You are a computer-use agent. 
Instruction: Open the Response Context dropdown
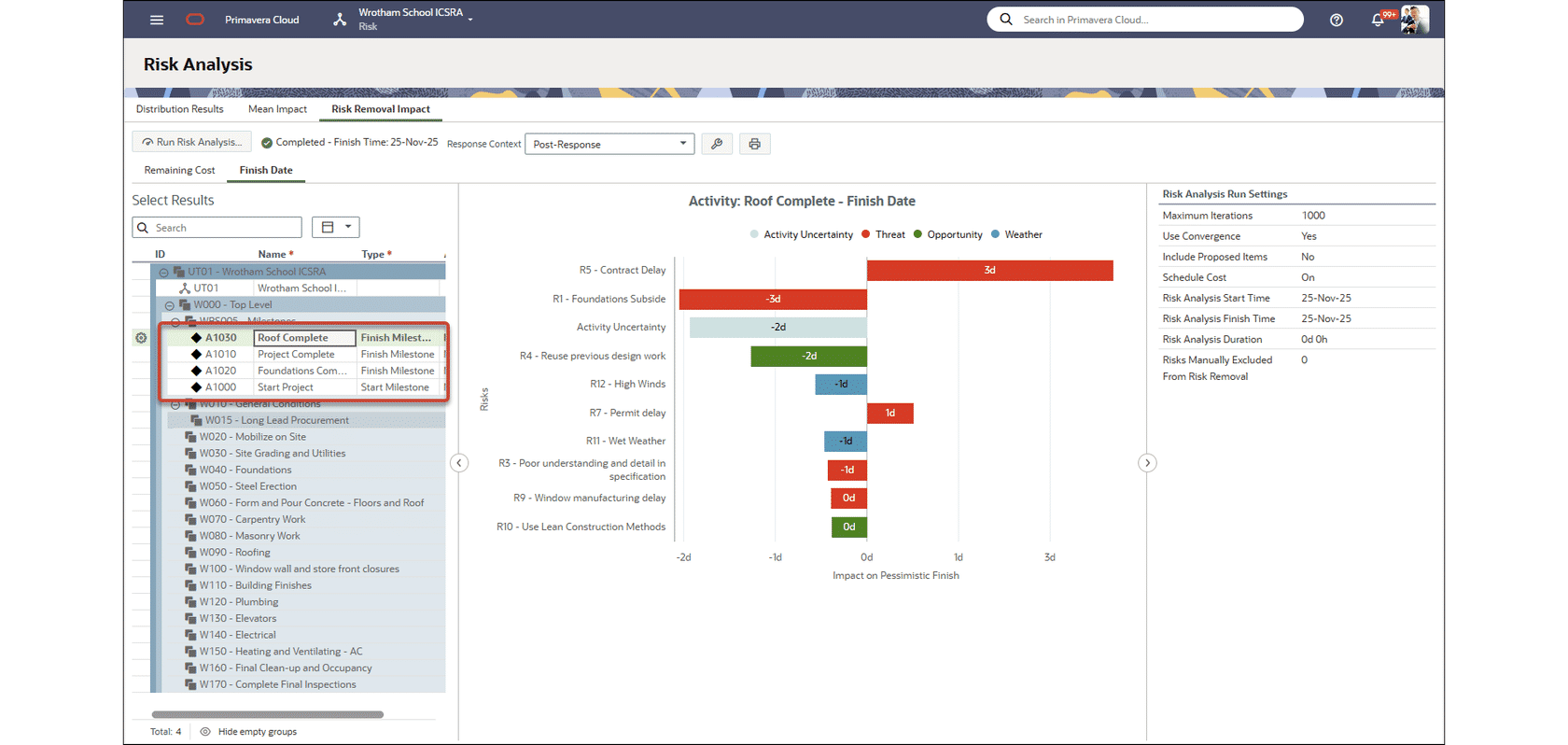pyautogui.click(x=609, y=144)
